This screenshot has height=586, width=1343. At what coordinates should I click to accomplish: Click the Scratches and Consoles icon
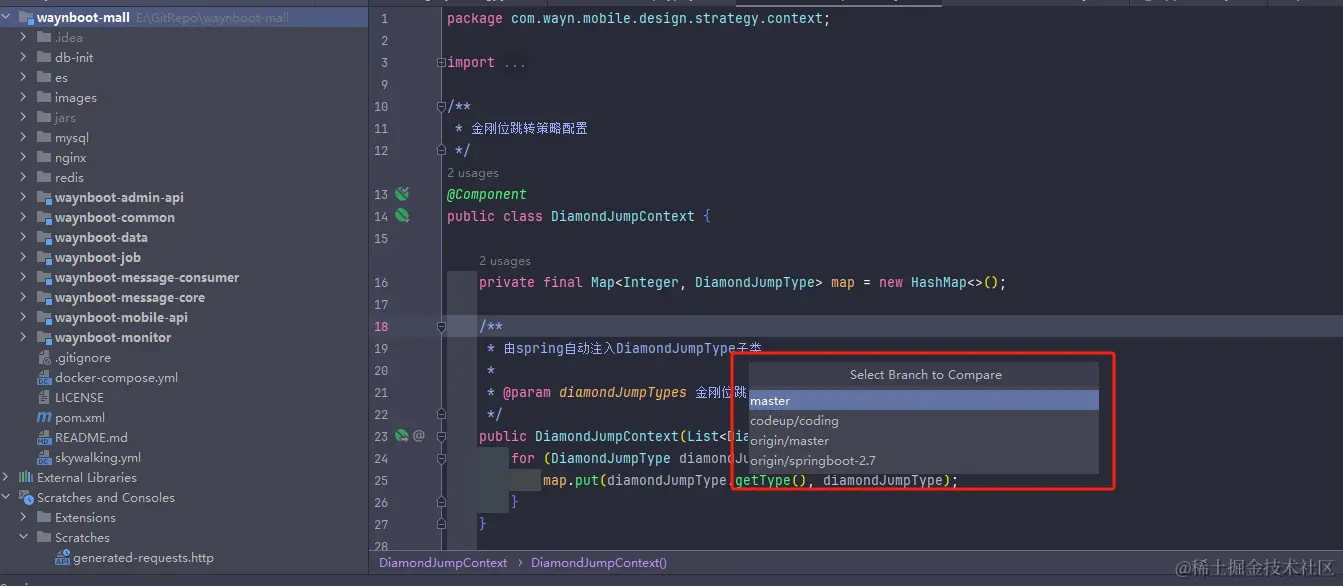pos(26,498)
